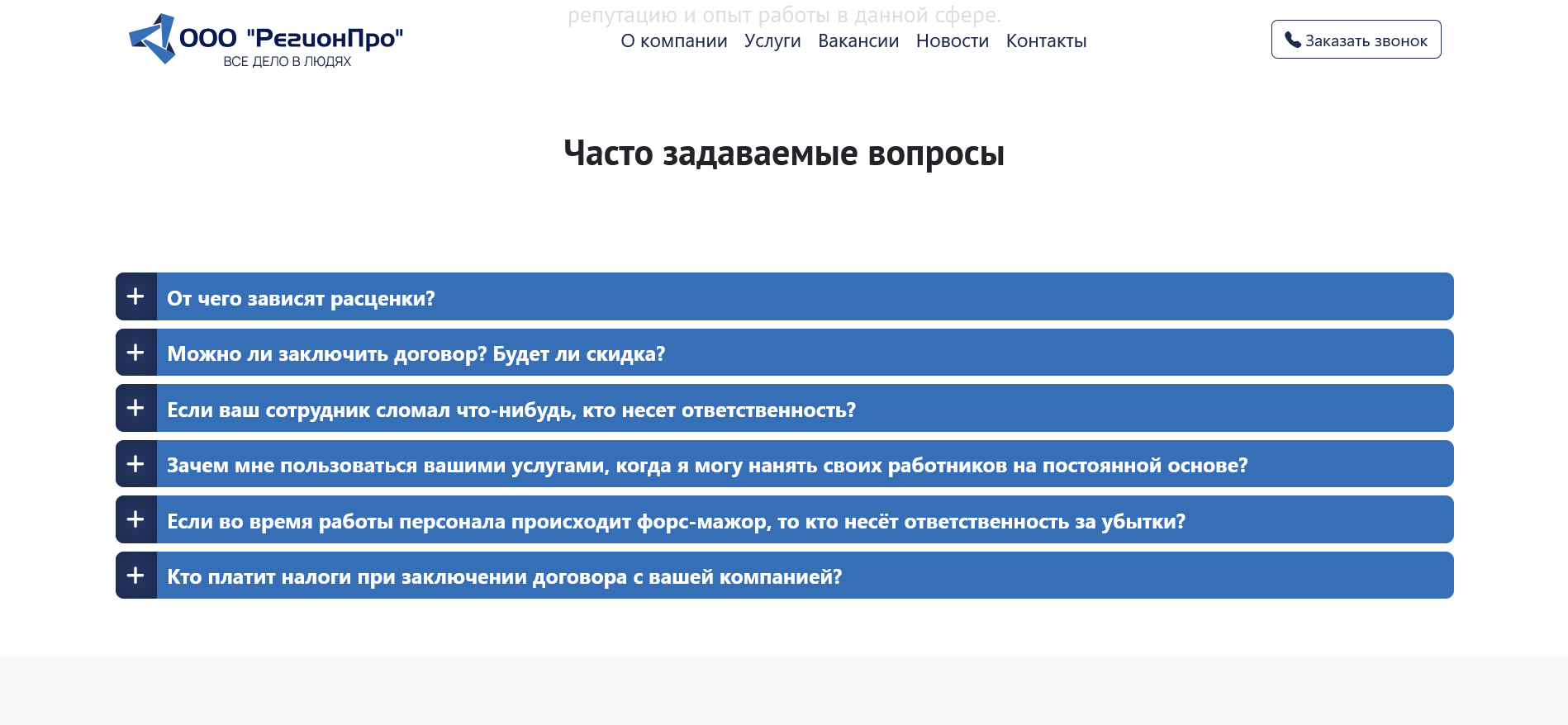
Task: Click the plus icon beside the "Зачем мне пользоваться" question
Action: point(135,464)
